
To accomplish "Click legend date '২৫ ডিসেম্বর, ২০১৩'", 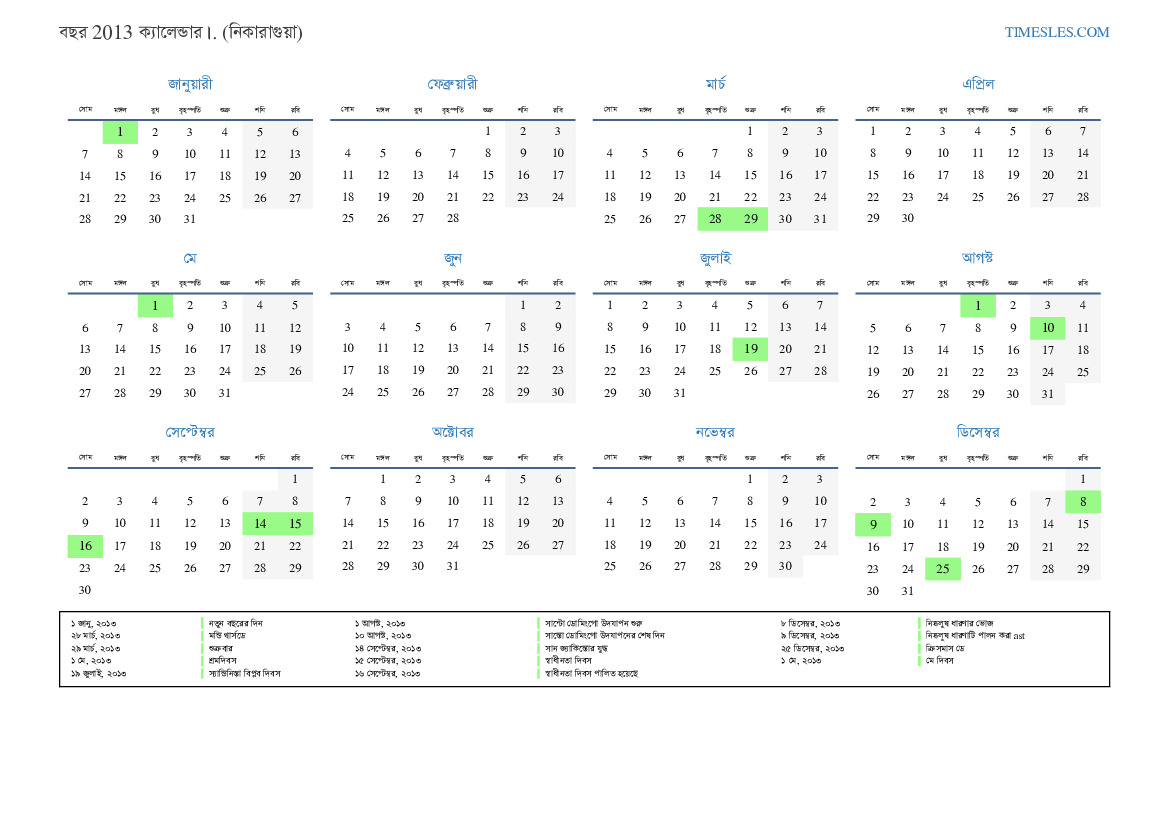I will [813, 649].
